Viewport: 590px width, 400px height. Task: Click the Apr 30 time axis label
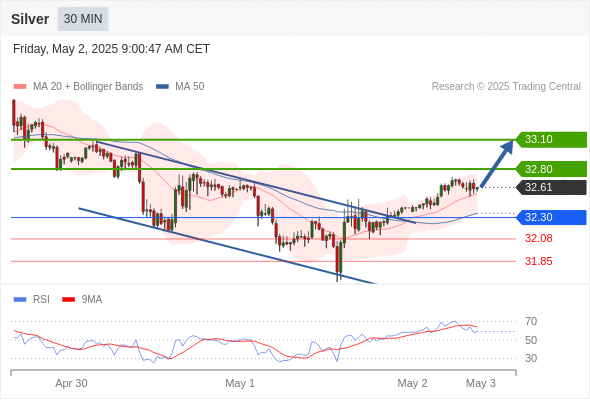pyautogui.click(x=71, y=383)
